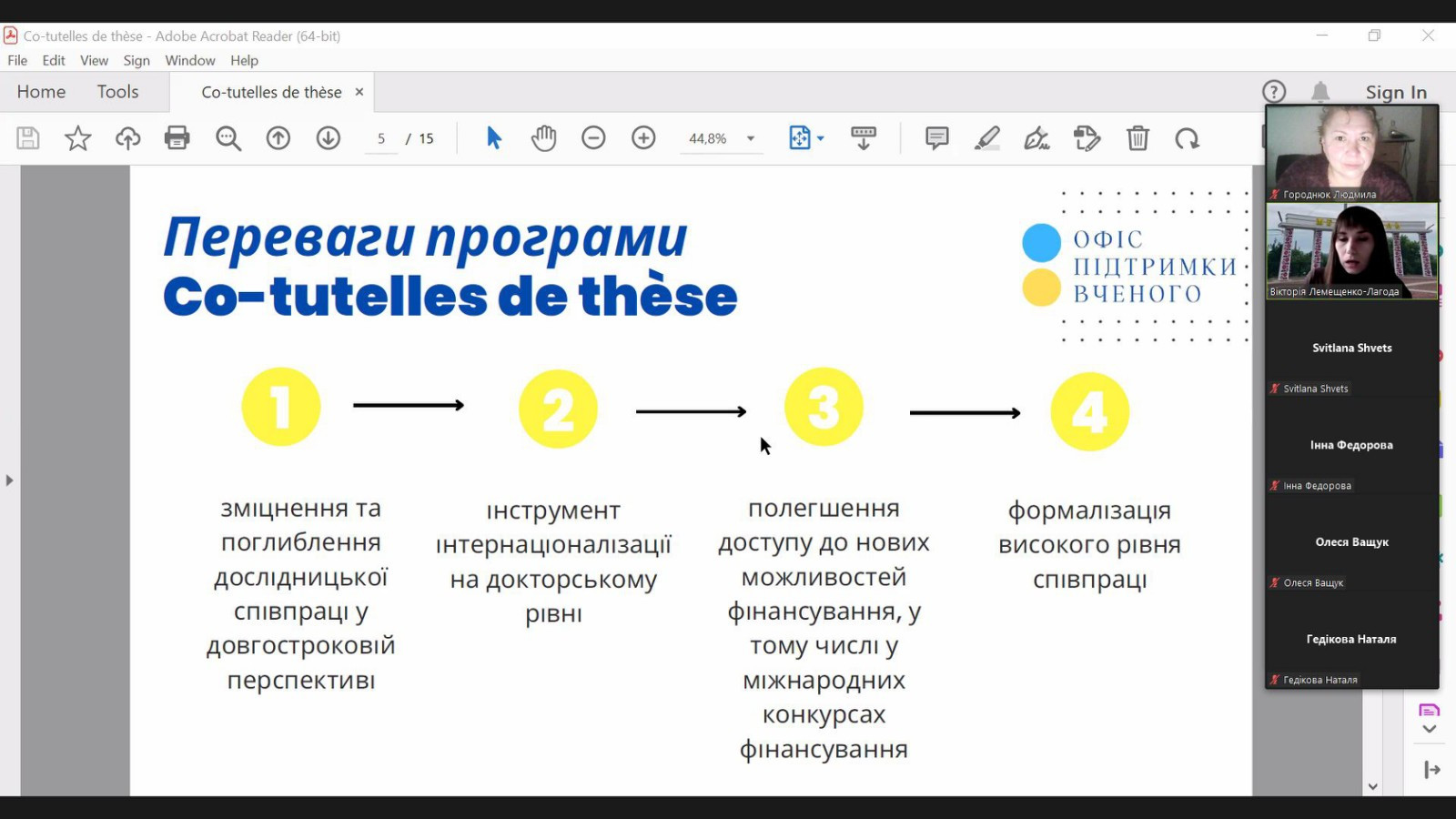
Task: Select the arrow selection tool
Action: point(494,138)
